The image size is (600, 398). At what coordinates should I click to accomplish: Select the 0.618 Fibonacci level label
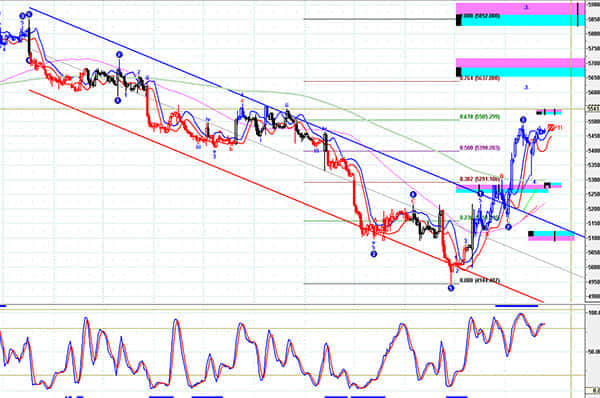pyautogui.click(x=479, y=117)
